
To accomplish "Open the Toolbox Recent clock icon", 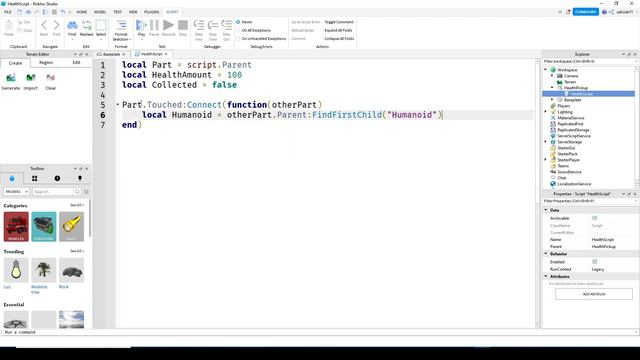I will click(x=57, y=178).
